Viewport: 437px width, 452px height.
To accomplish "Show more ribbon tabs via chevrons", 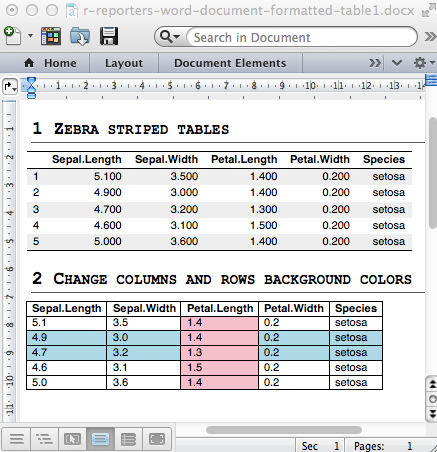I will (375, 63).
